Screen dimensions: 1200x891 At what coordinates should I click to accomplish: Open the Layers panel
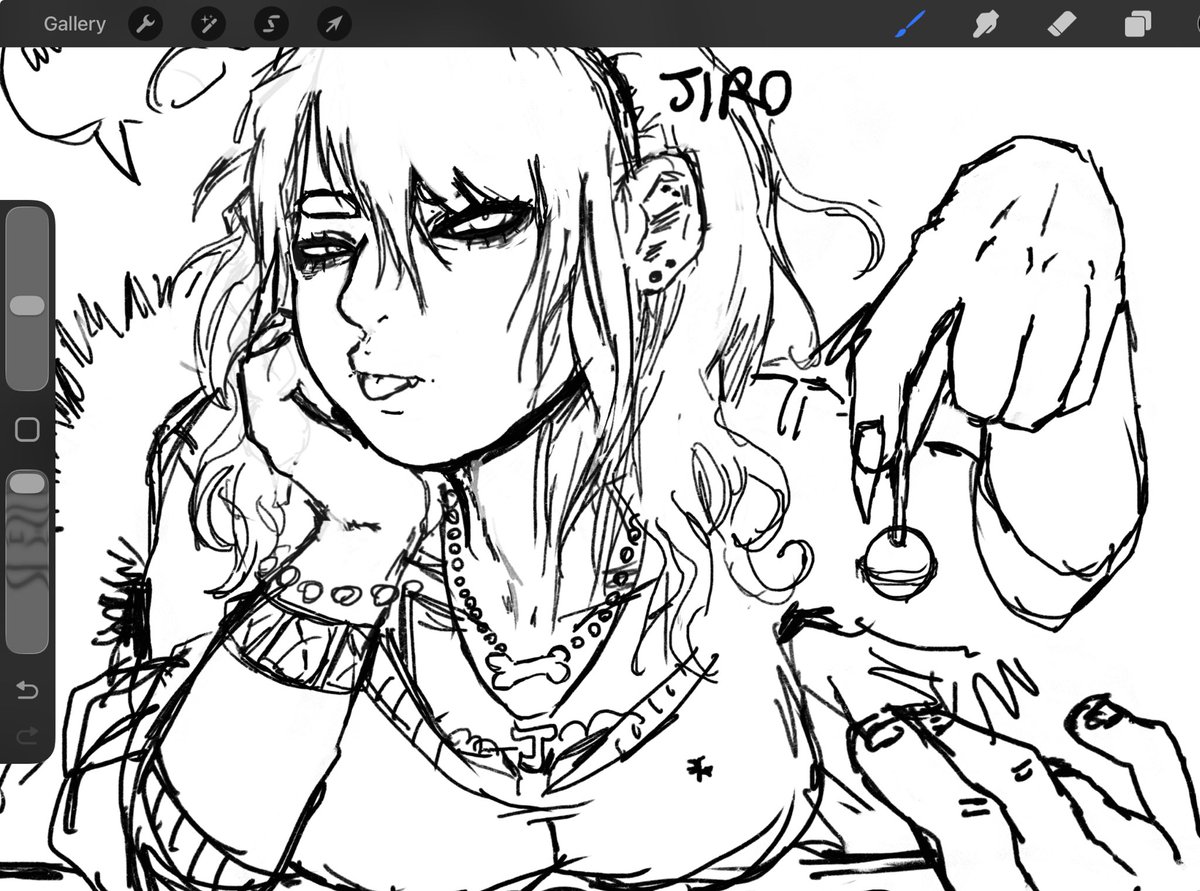[x=1138, y=24]
